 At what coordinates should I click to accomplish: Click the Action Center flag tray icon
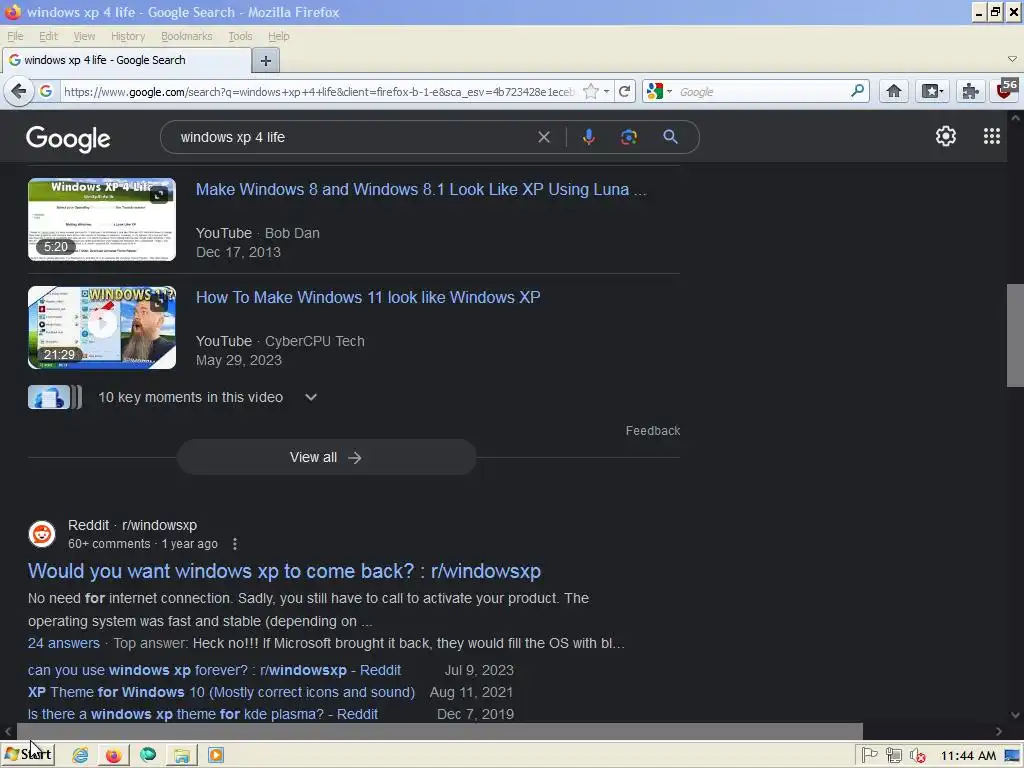click(x=869, y=755)
